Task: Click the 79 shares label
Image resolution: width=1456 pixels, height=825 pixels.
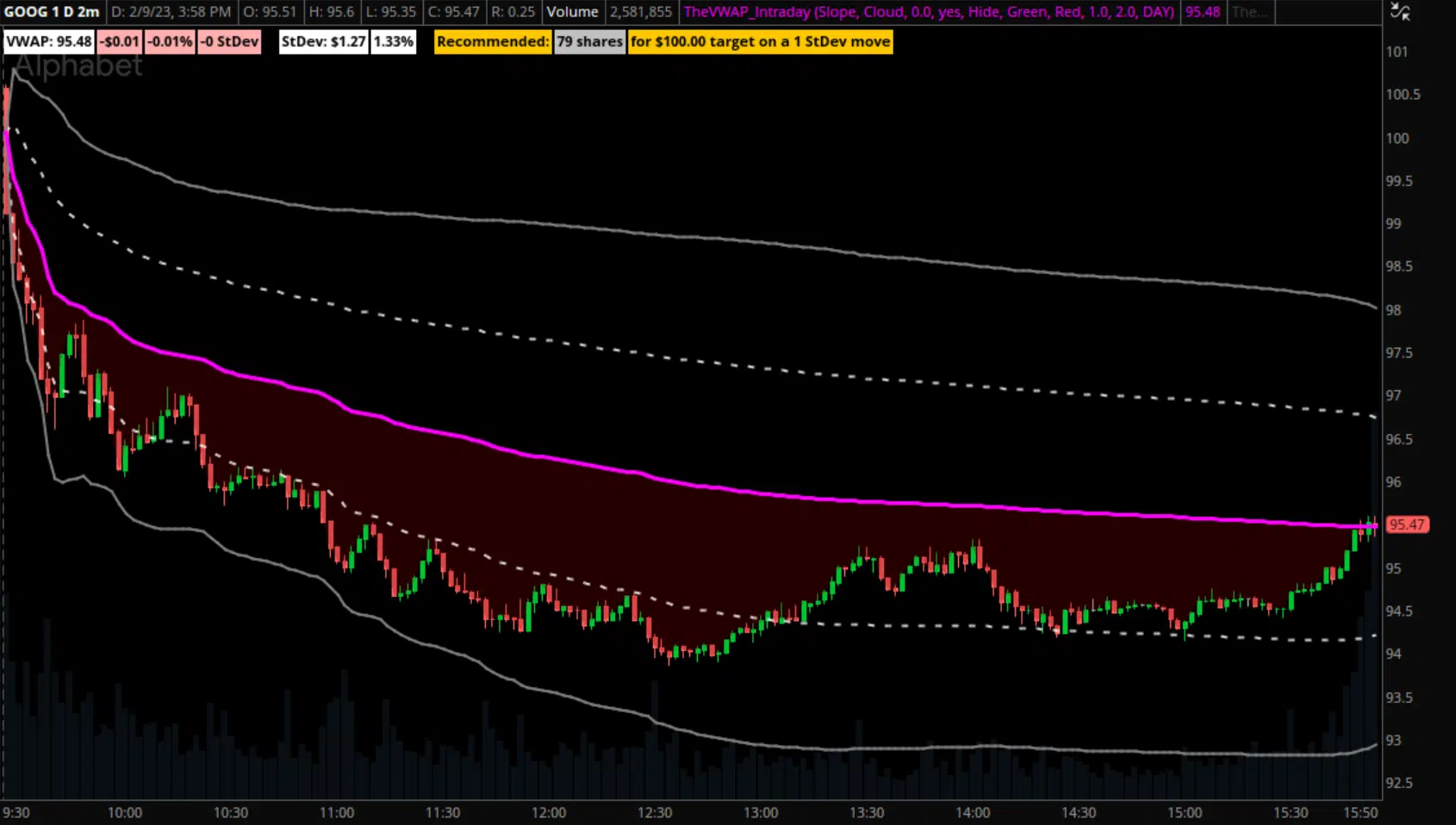Action: 589,41
